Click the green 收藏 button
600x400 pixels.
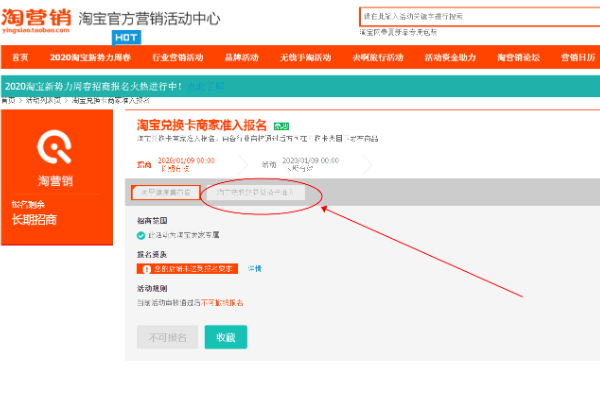coord(225,337)
